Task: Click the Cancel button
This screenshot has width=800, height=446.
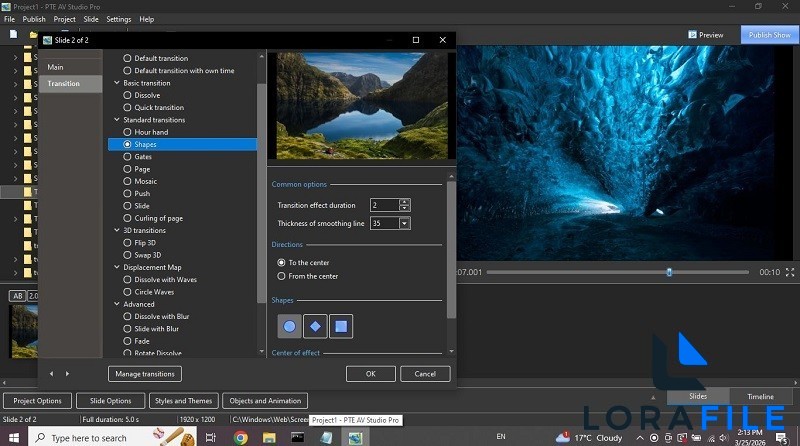Action: (x=425, y=374)
